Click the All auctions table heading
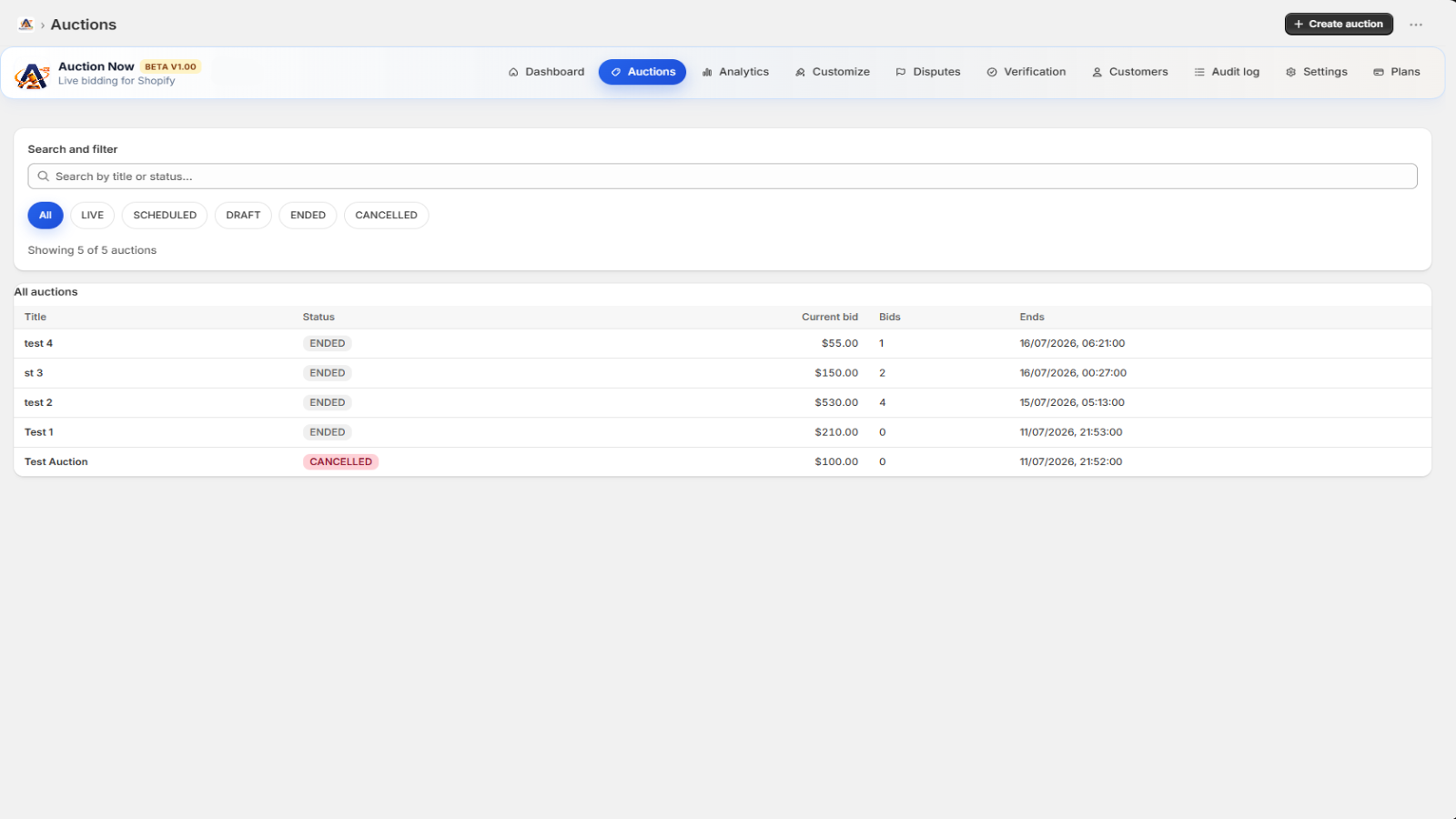 tap(46, 292)
